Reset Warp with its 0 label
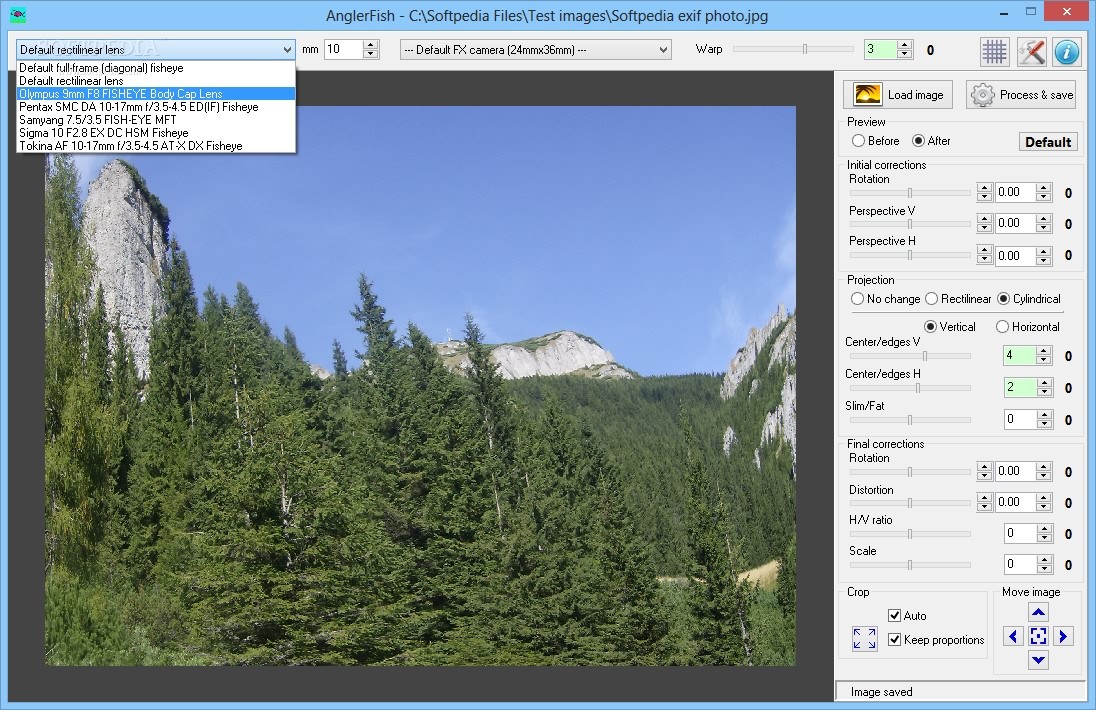This screenshot has width=1096, height=710. pyautogui.click(x=930, y=50)
